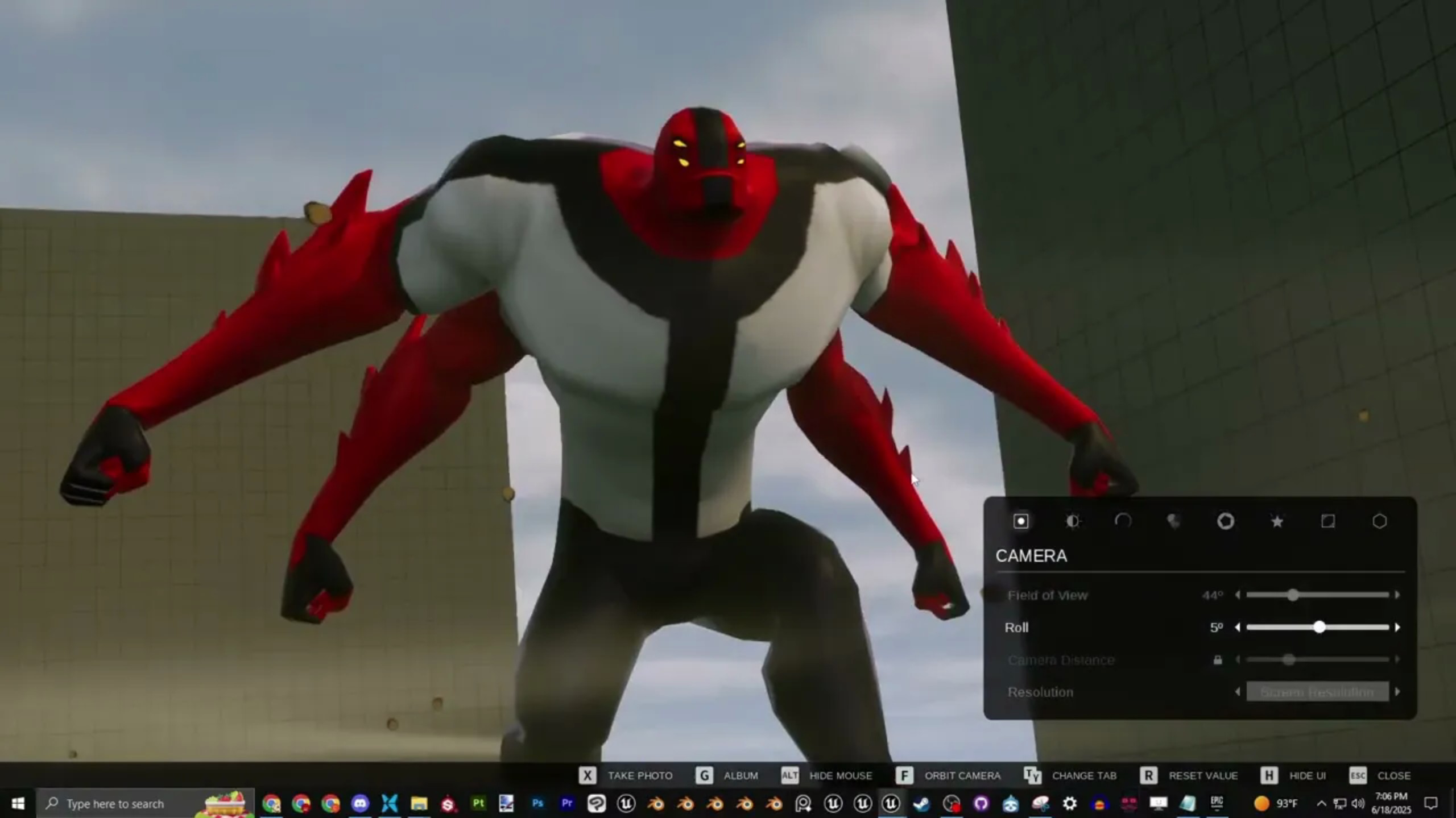
Task: Click the R key icon
Action: [1148, 776]
